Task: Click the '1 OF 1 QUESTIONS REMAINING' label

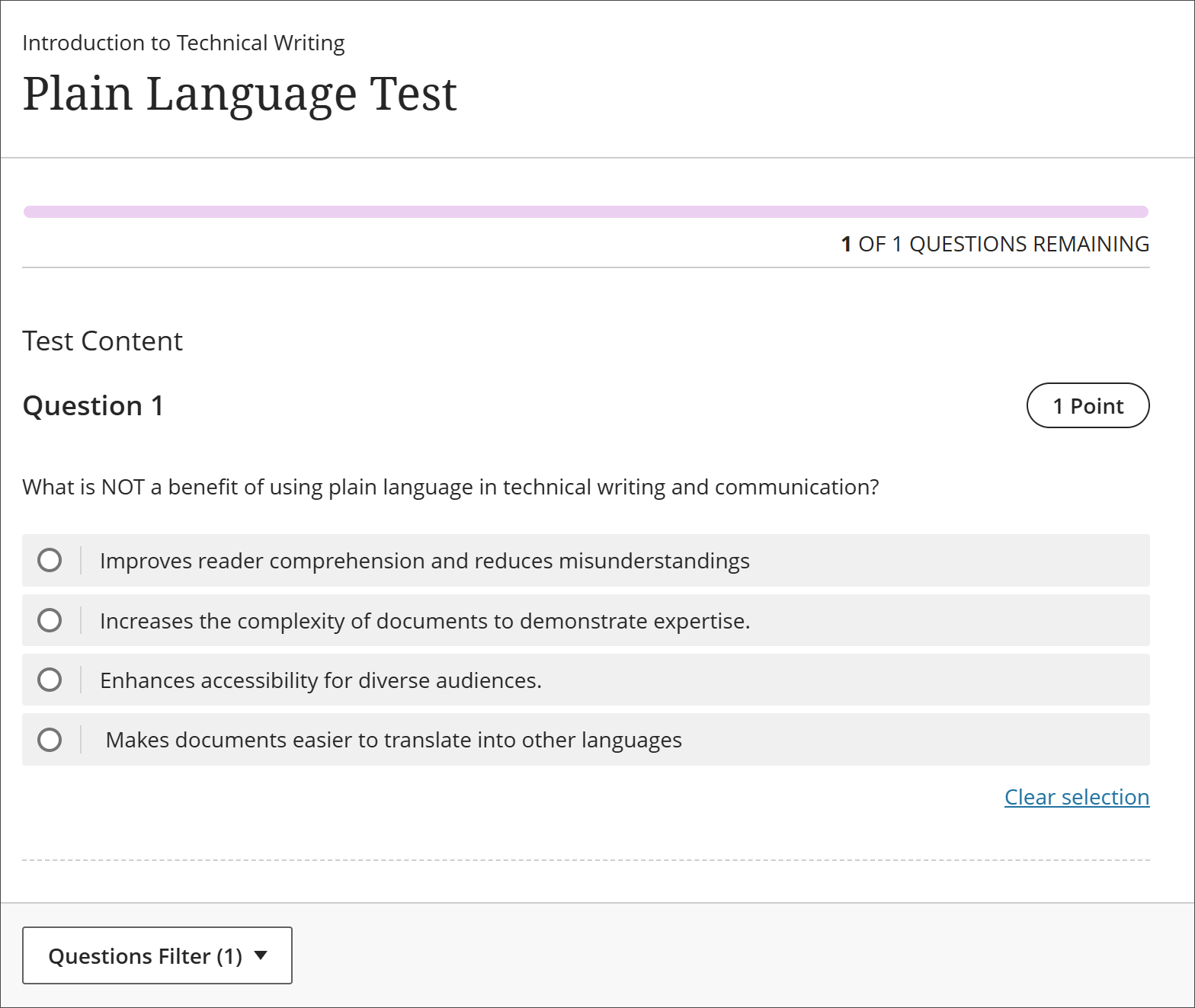Action: (x=995, y=244)
